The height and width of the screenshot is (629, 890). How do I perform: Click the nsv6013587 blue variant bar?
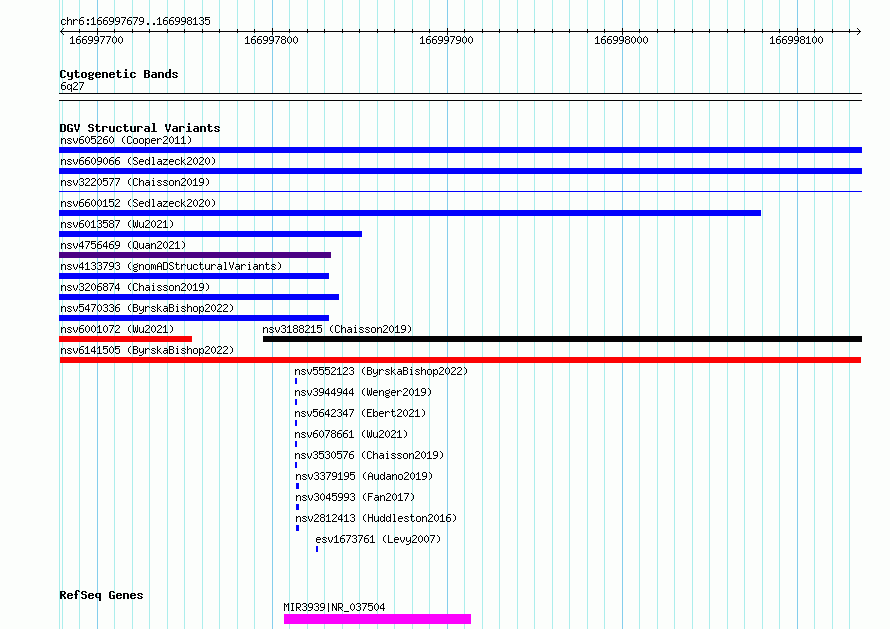(x=211, y=234)
